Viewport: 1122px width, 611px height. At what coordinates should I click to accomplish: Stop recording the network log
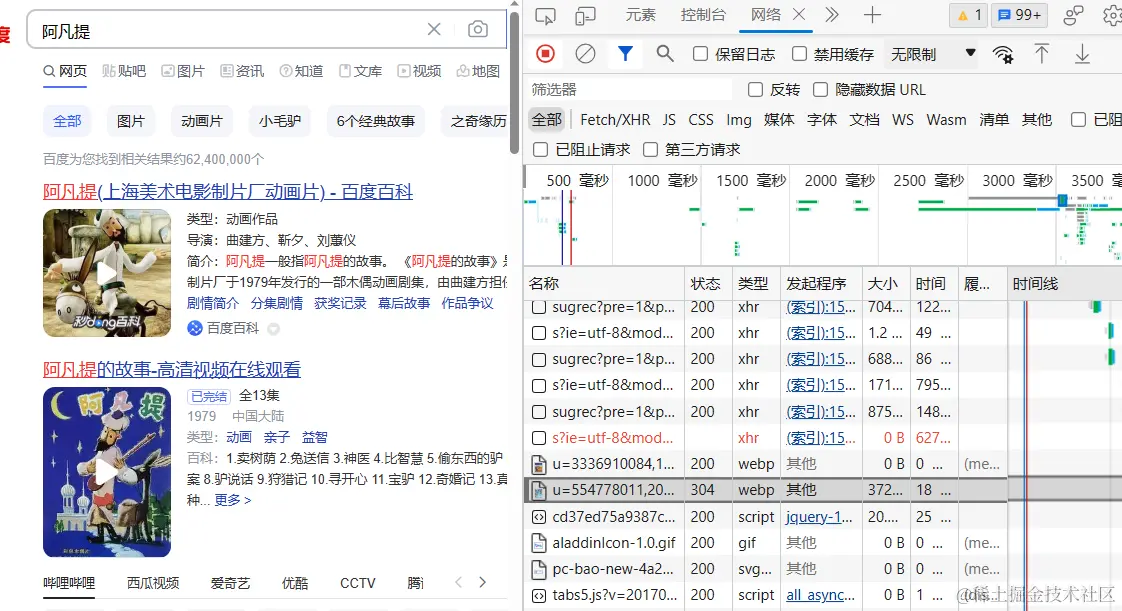(x=545, y=54)
